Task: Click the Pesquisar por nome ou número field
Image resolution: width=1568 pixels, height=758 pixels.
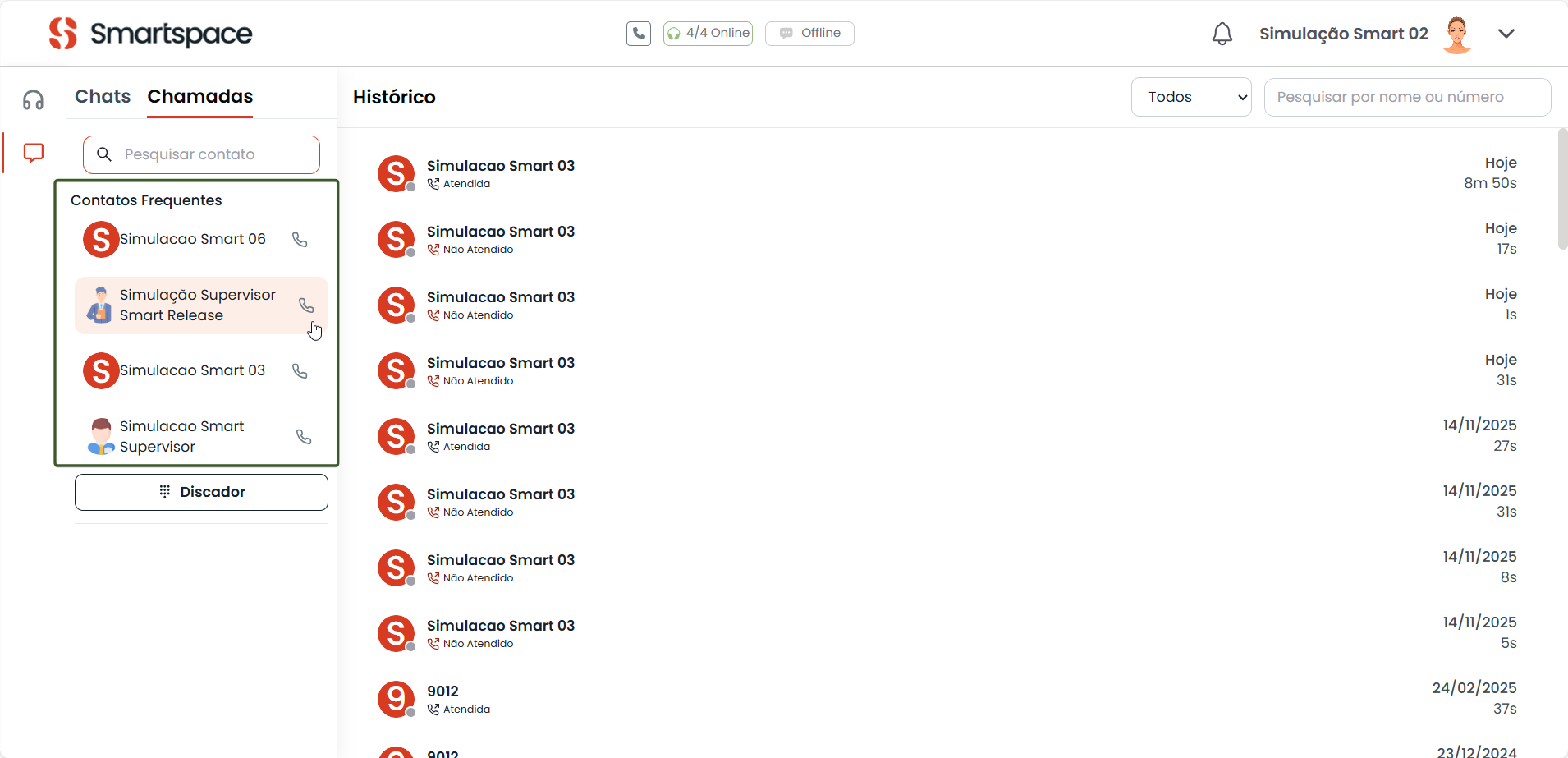Action: (x=1407, y=97)
